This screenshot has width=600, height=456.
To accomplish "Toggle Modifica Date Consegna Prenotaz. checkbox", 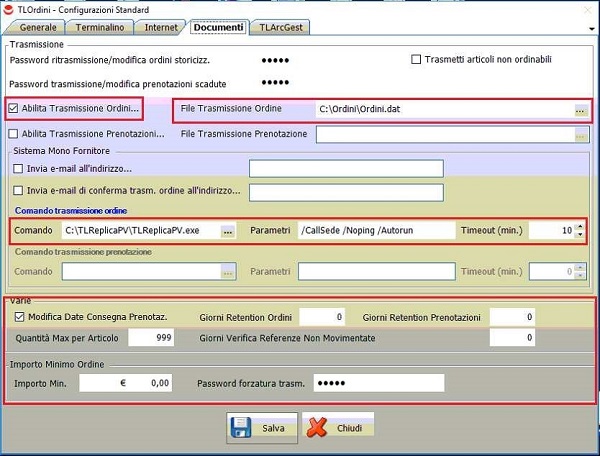I will point(19,317).
